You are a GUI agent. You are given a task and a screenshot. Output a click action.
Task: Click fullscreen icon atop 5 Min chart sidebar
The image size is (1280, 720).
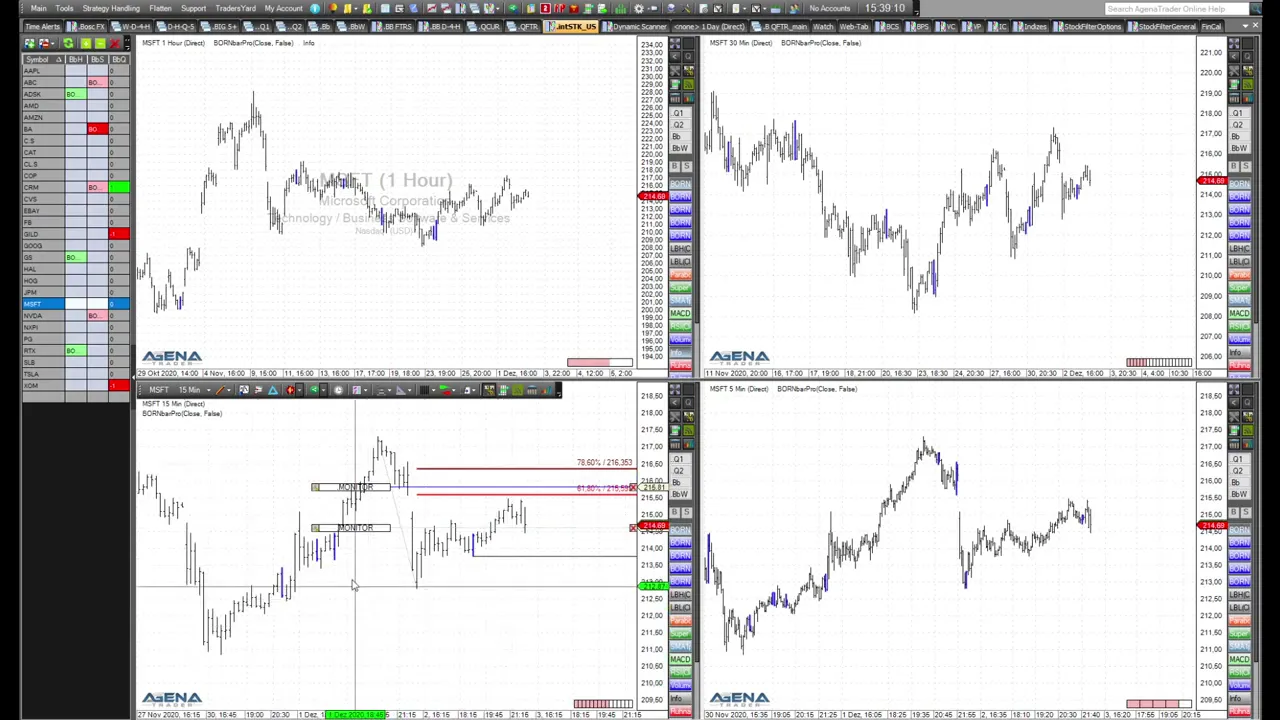(x=1235, y=388)
